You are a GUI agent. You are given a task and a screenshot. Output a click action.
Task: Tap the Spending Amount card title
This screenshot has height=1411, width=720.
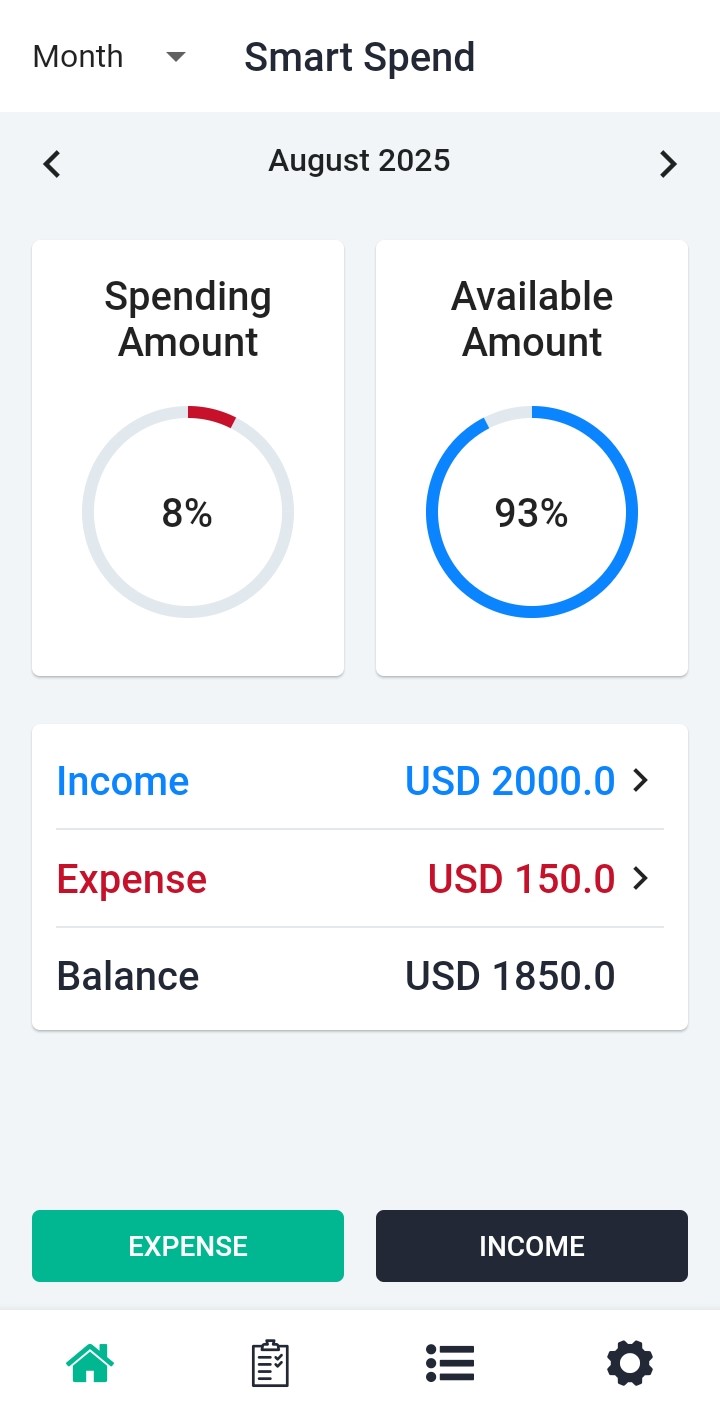188,319
